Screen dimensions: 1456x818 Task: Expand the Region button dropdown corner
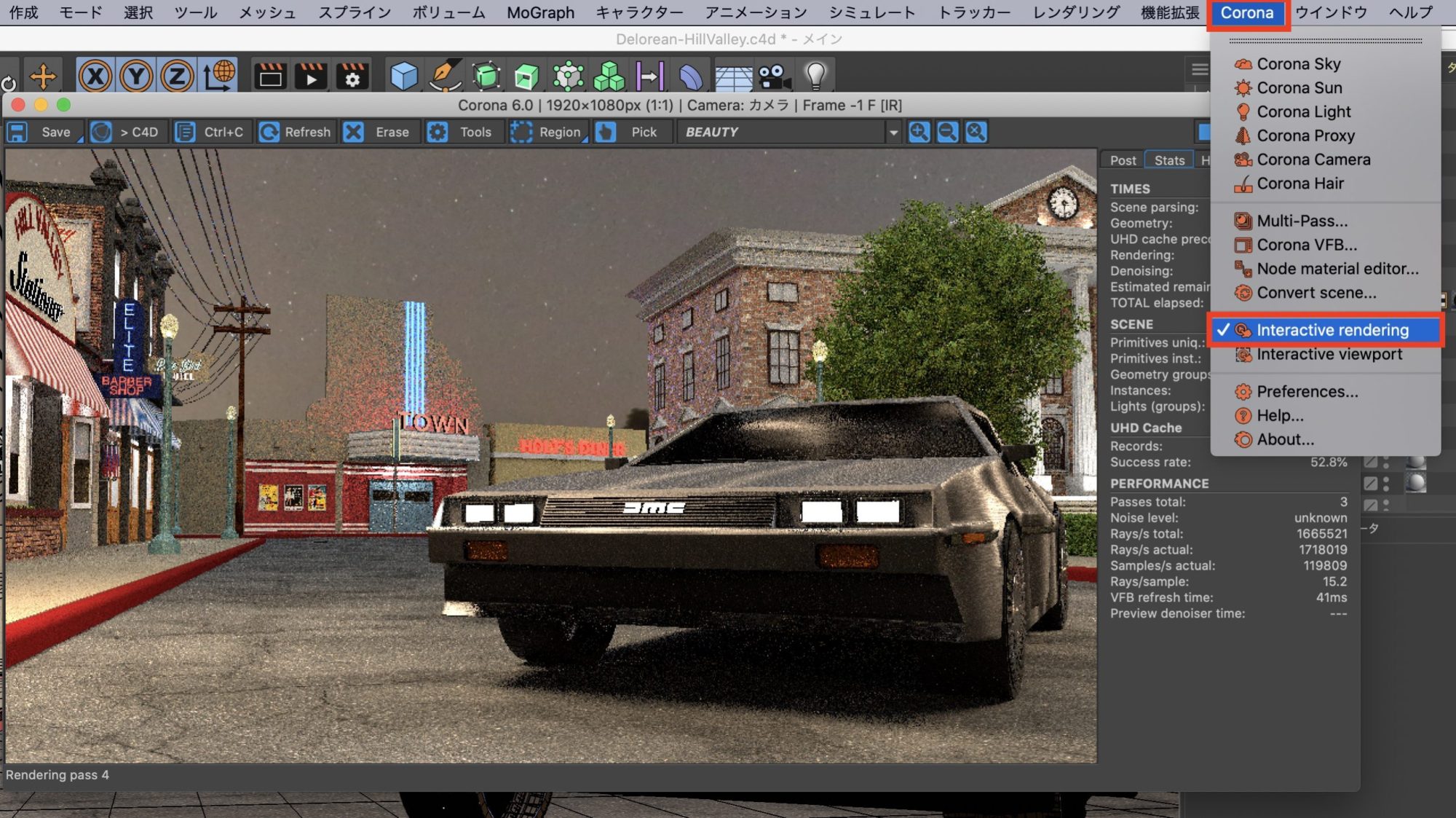click(x=585, y=139)
